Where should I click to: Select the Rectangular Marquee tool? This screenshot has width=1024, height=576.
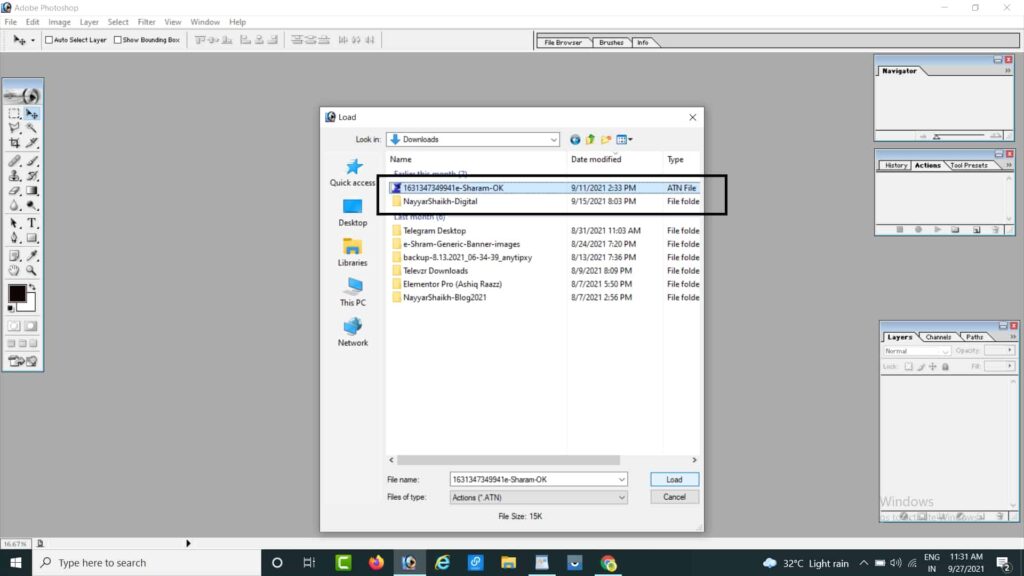(14, 114)
